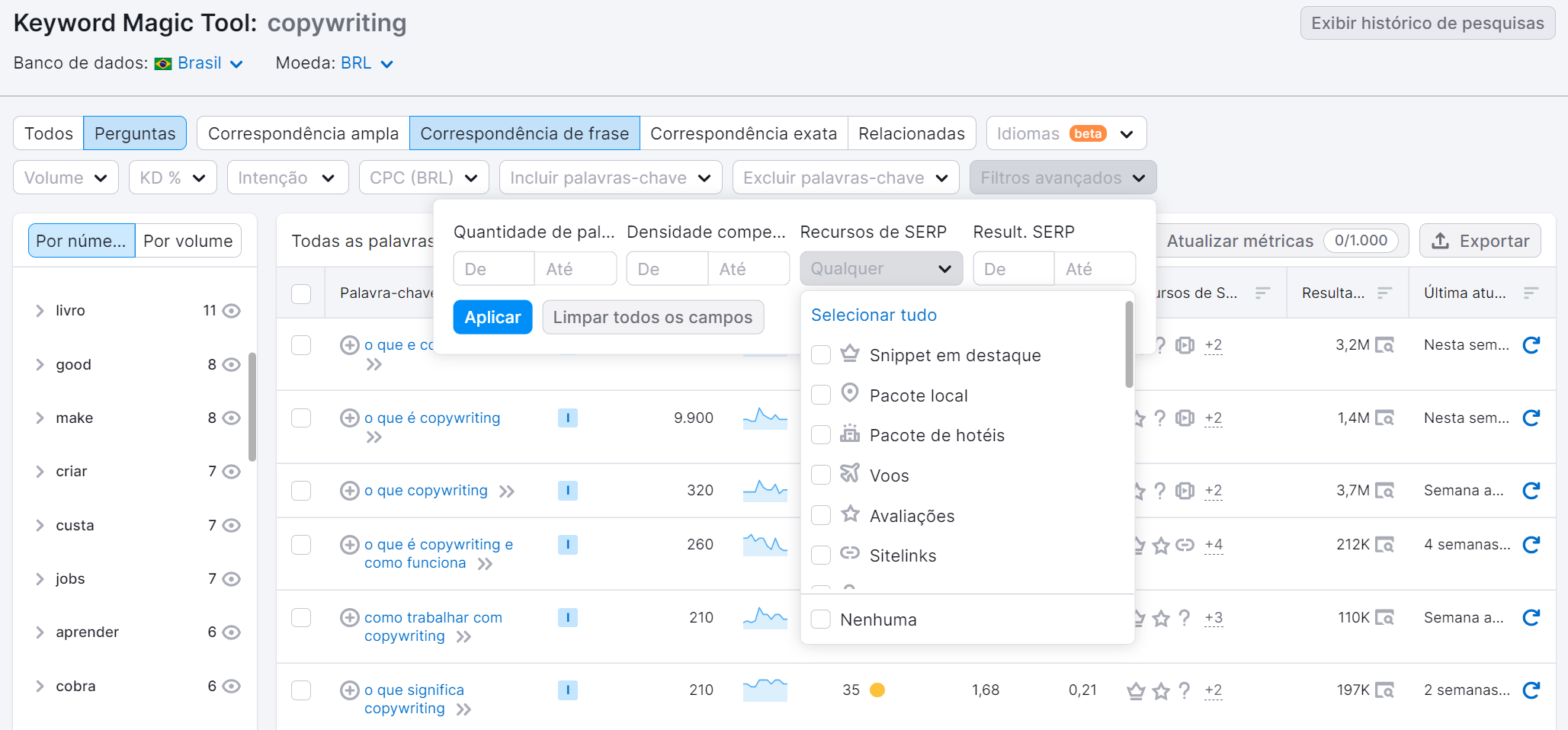The width and height of the screenshot is (1568, 730).
Task: Sort the Última atualização column
Action: (x=1532, y=293)
